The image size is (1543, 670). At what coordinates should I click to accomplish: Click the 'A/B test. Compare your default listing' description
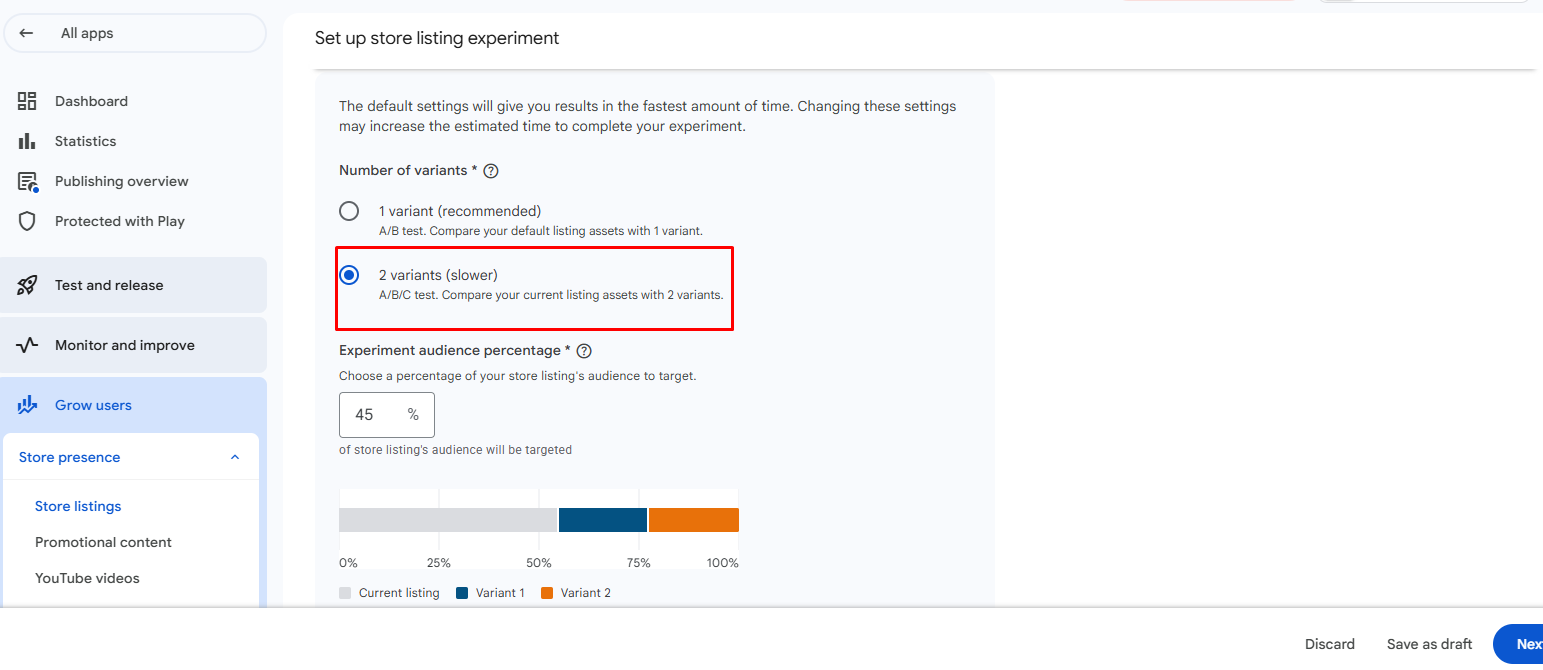pos(540,231)
